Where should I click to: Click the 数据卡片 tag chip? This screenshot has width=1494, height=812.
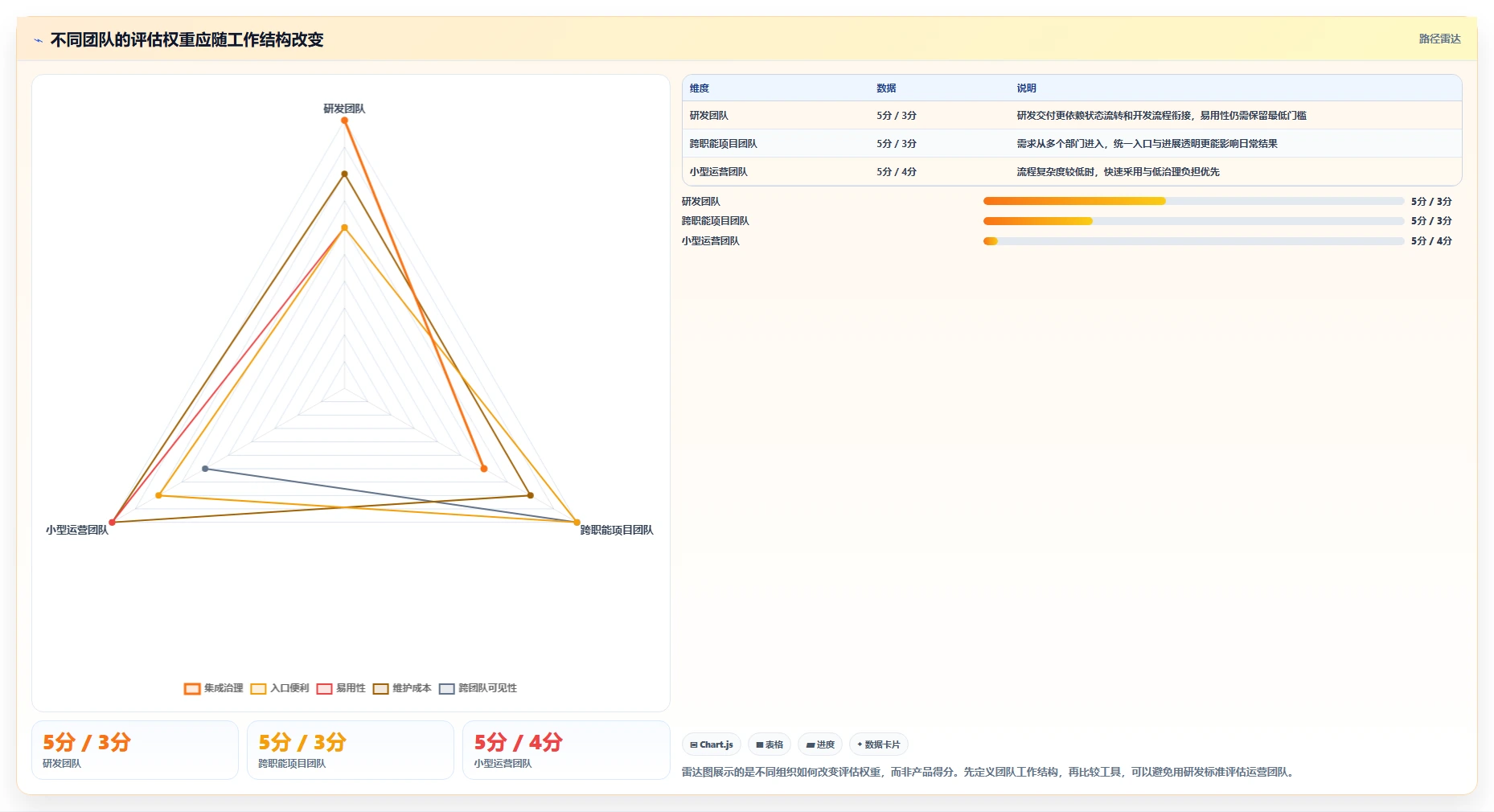point(879,744)
